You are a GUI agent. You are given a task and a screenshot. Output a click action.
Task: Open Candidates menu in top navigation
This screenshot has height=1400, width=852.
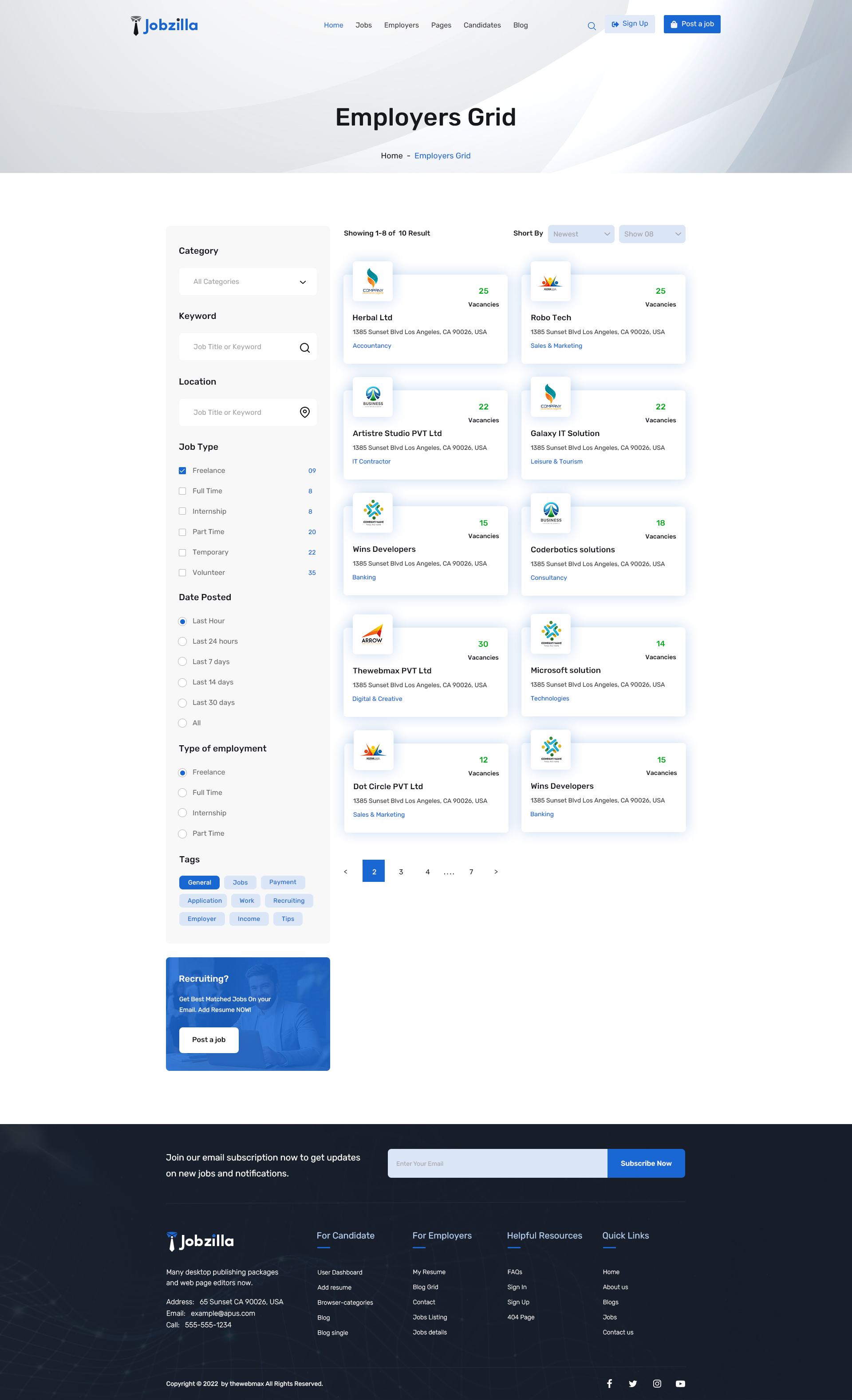click(482, 26)
